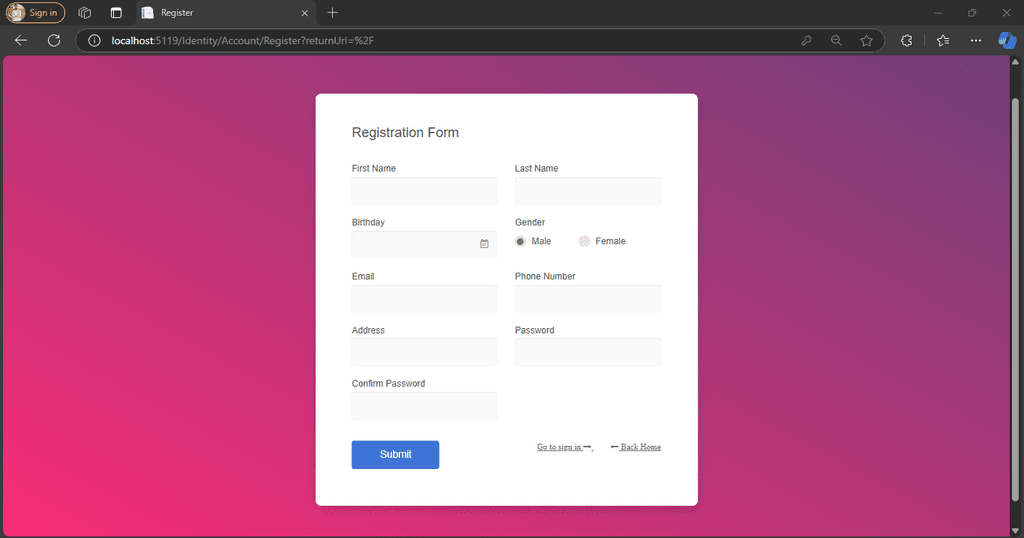The image size is (1024, 538).
Task: Click into the Birthday date field
Action: [x=424, y=245]
